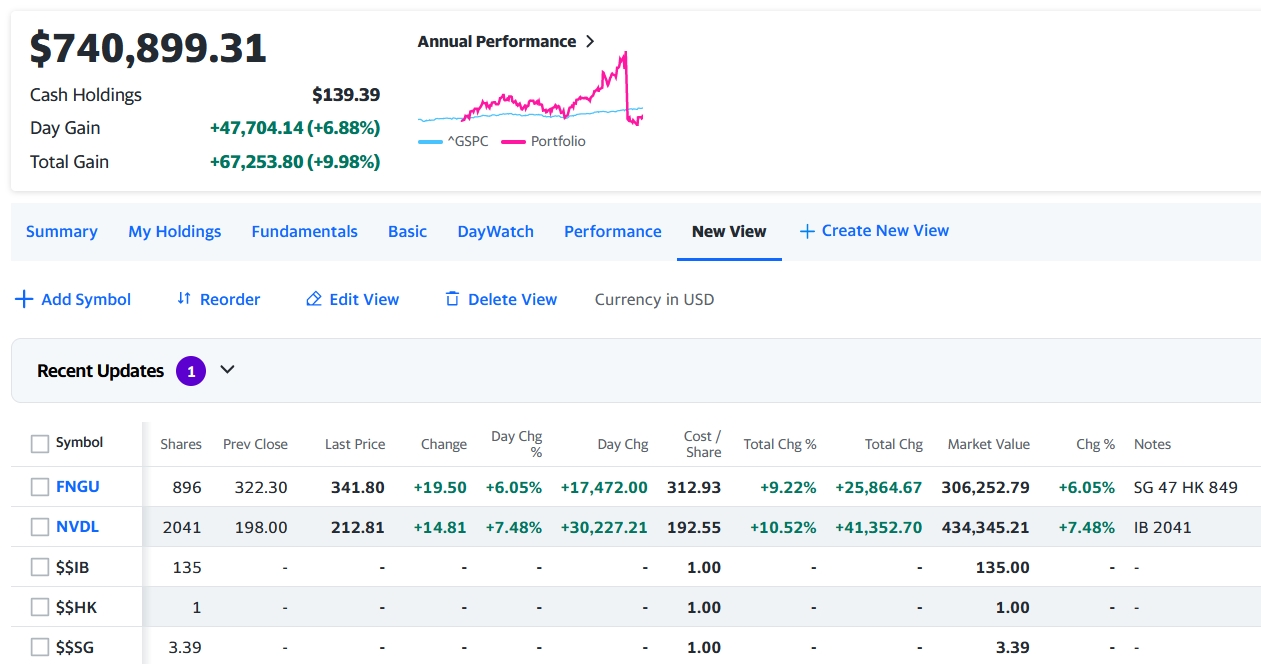The image size is (1261, 664).
Task: Tick the NVDL row checkbox
Action: 40,527
